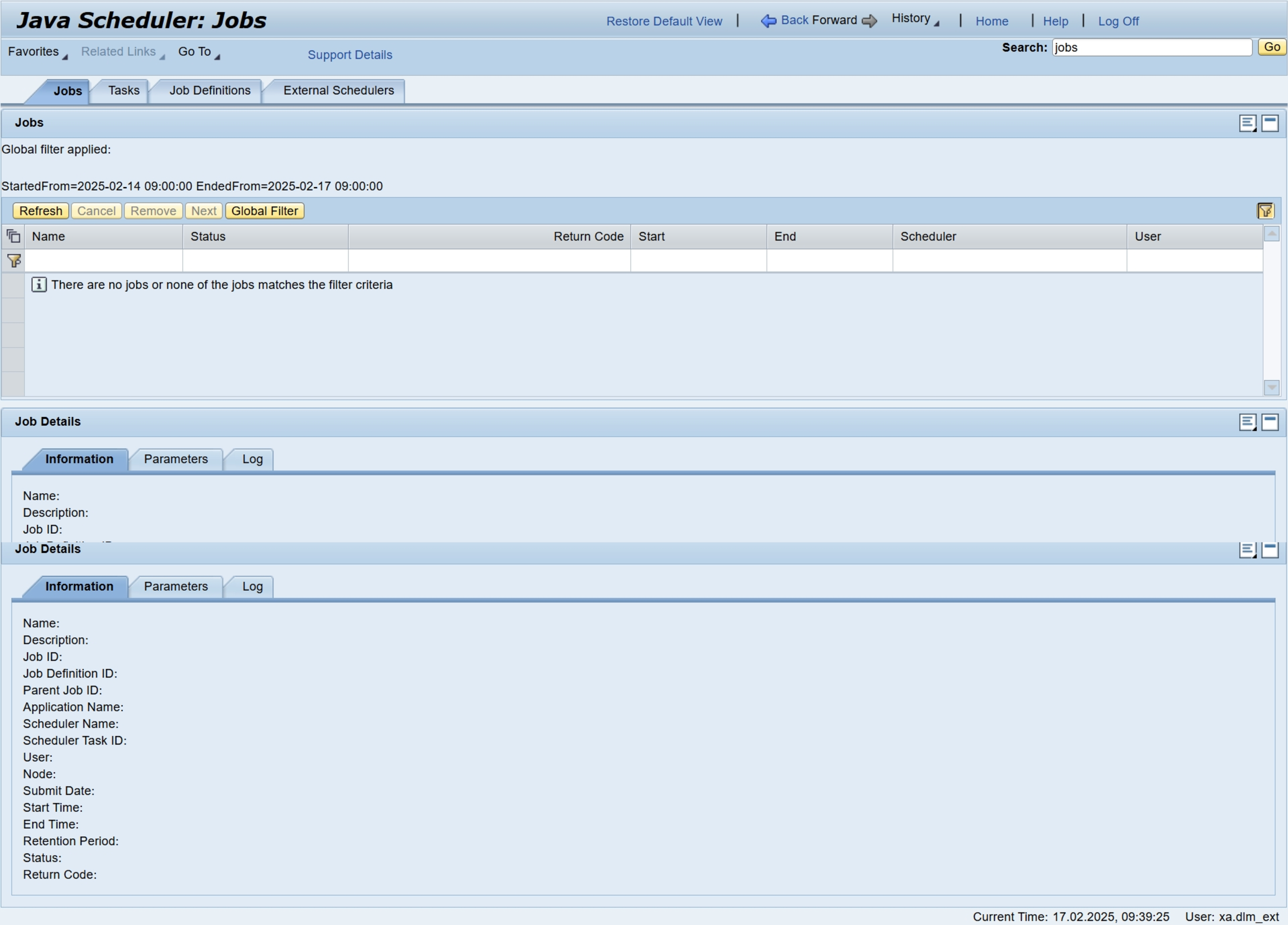Image resolution: width=1288 pixels, height=925 pixels.
Task: Click the Return Code filter field
Action: point(489,261)
